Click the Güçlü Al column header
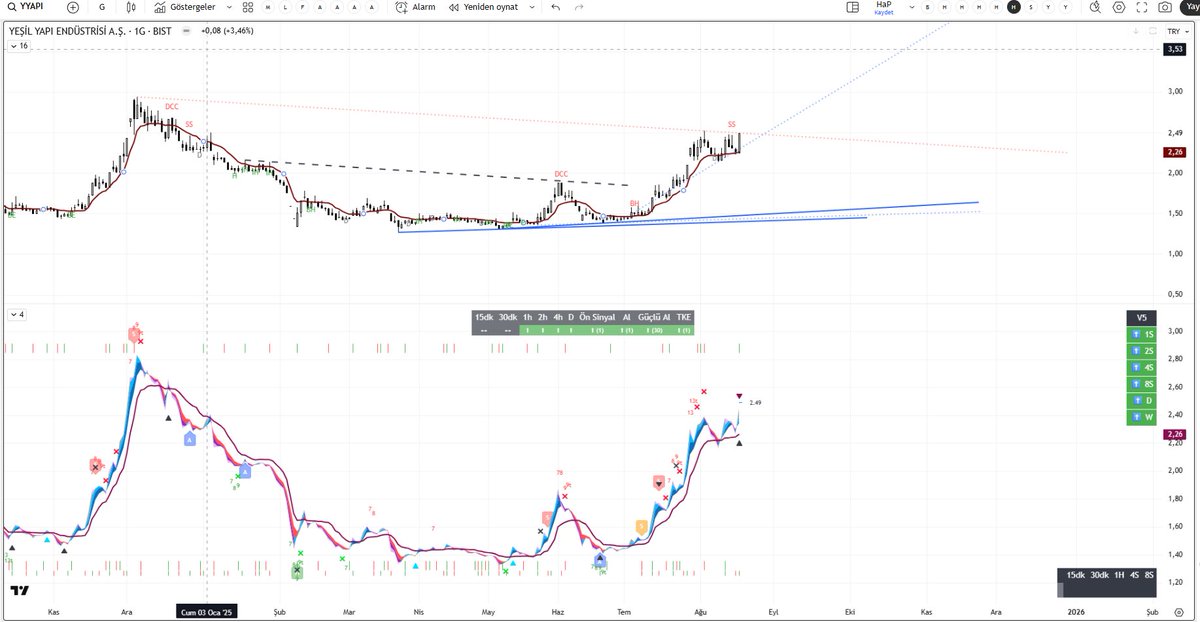The image size is (1200, 622). point(655,316)
